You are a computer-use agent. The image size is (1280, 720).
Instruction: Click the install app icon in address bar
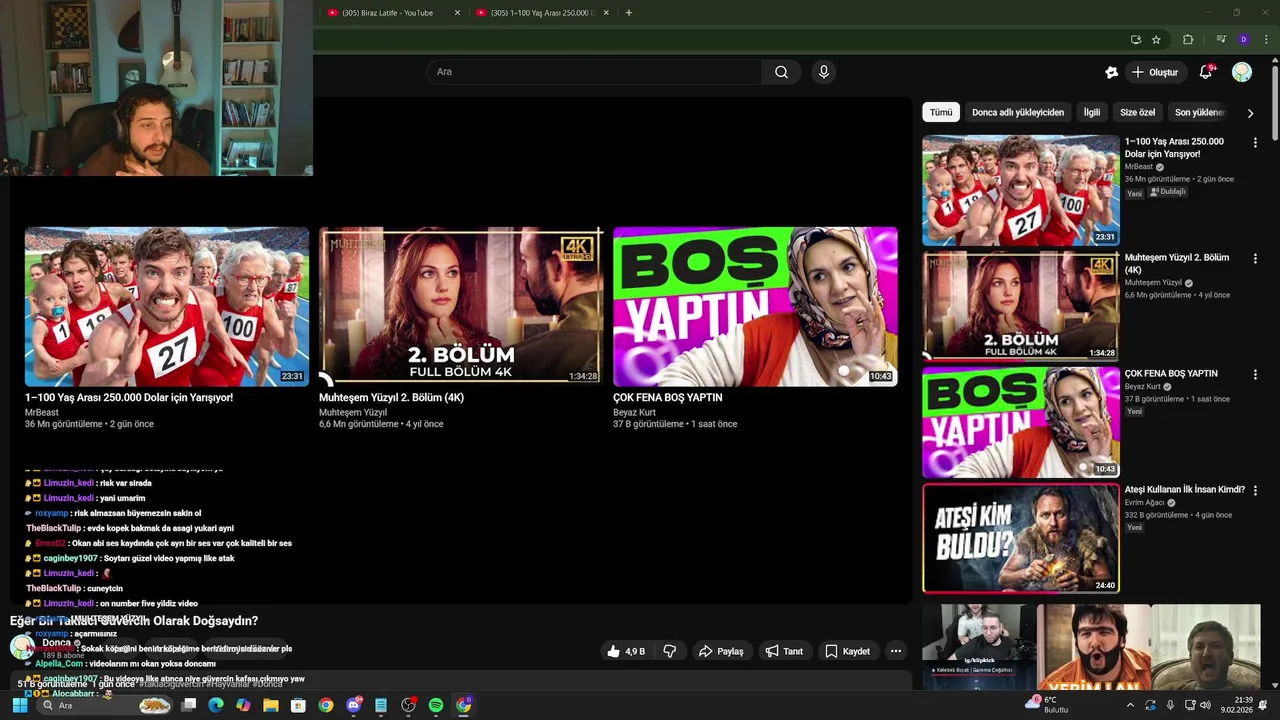1135,40
